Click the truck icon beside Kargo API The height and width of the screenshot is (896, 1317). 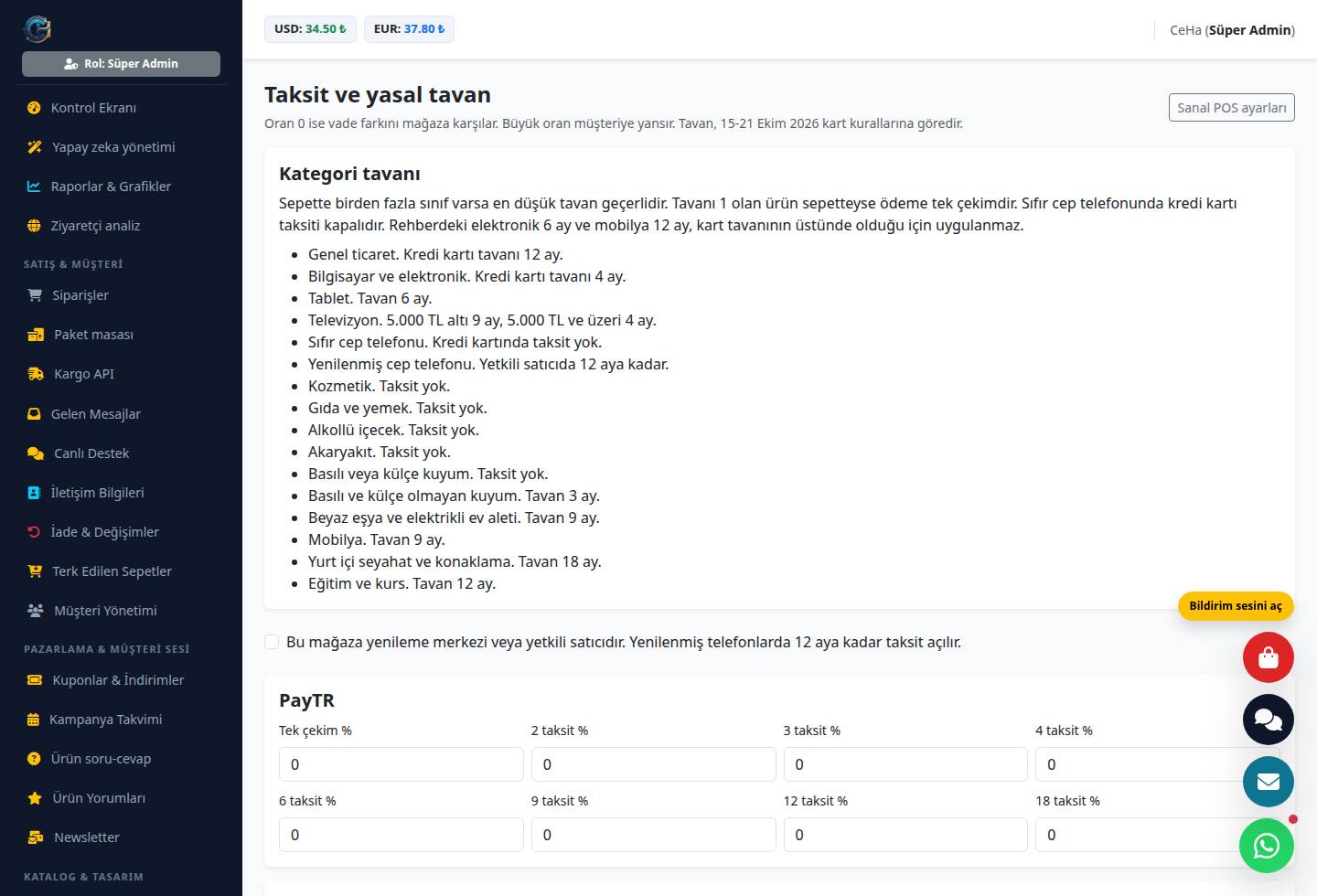36,374
